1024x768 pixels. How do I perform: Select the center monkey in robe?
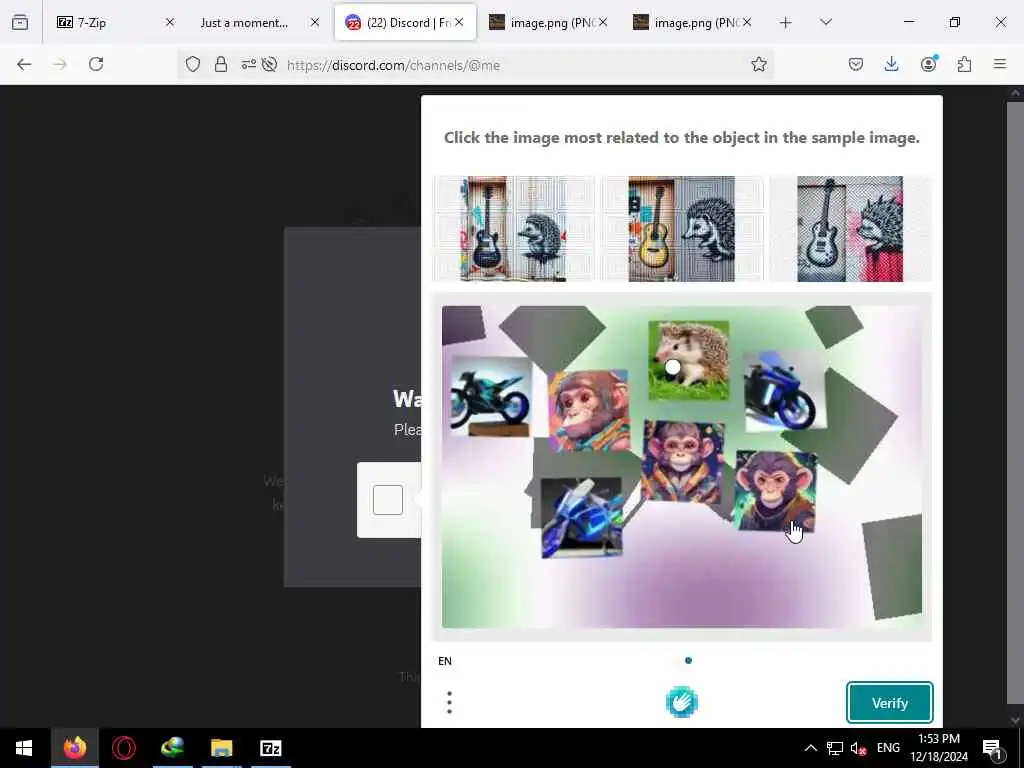pyautogui.click(x=683, y=462)
